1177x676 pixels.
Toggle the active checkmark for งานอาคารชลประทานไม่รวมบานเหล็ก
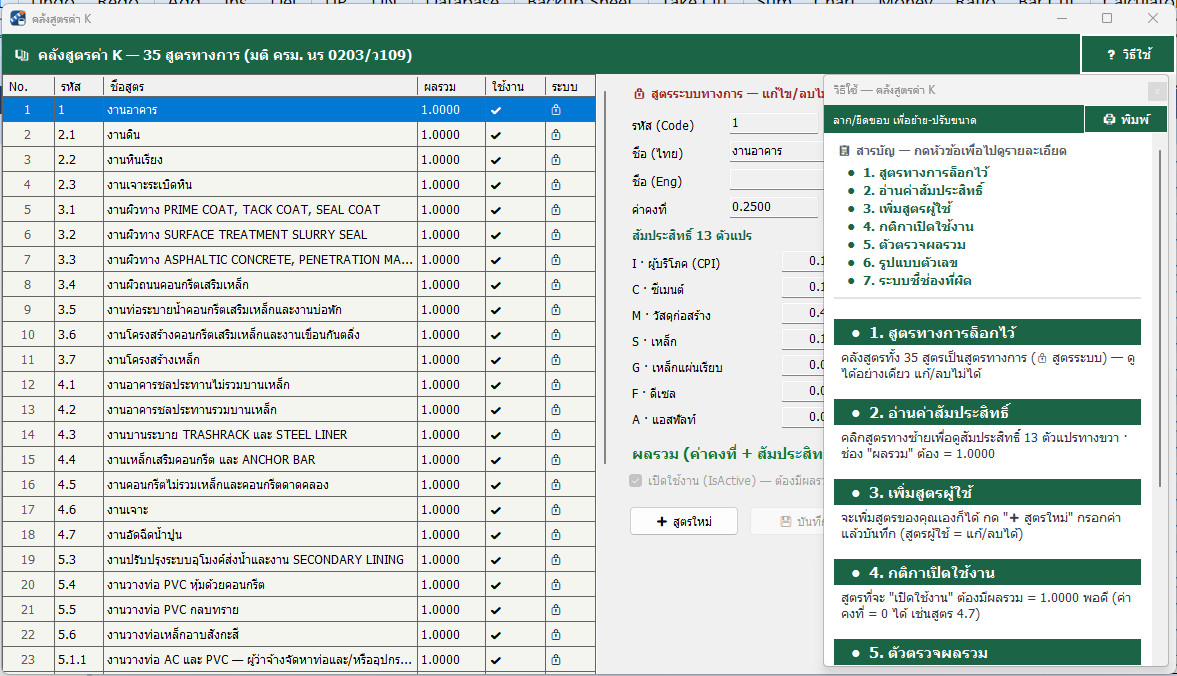pos(496,385)
